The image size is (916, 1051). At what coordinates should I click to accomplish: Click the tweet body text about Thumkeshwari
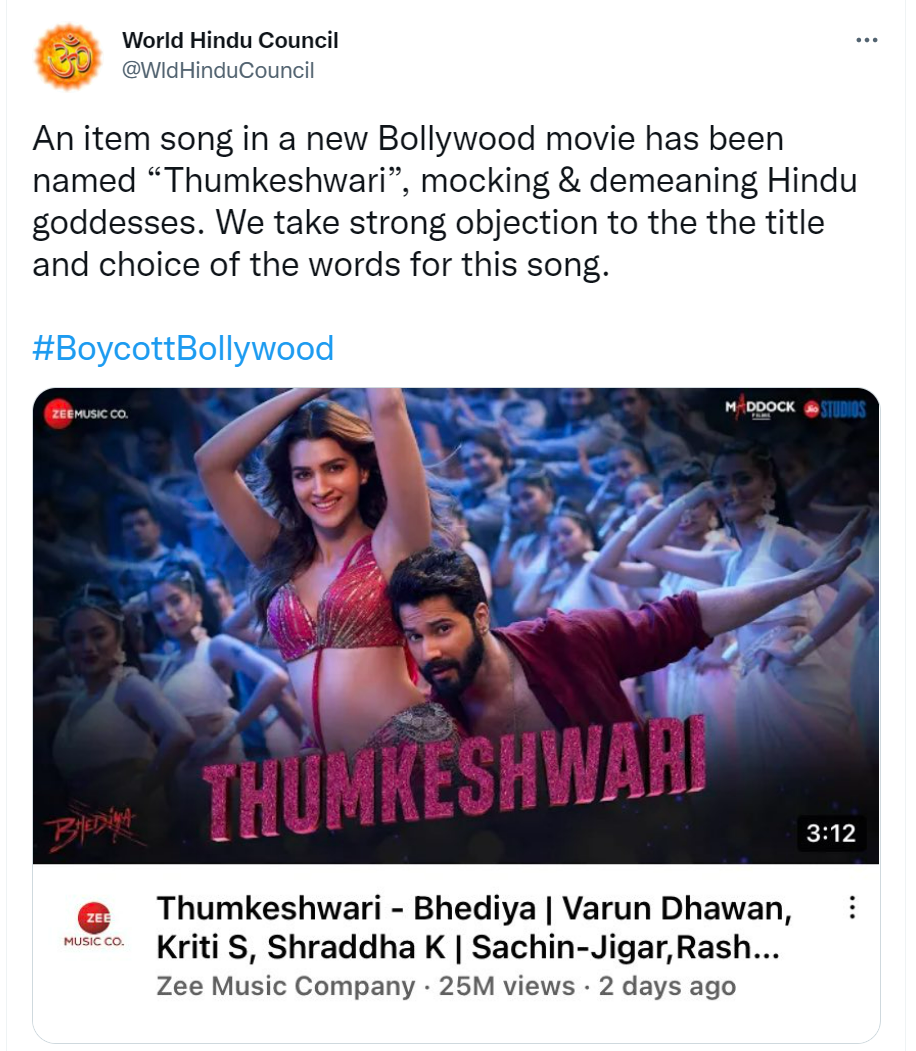click(445, 202)
